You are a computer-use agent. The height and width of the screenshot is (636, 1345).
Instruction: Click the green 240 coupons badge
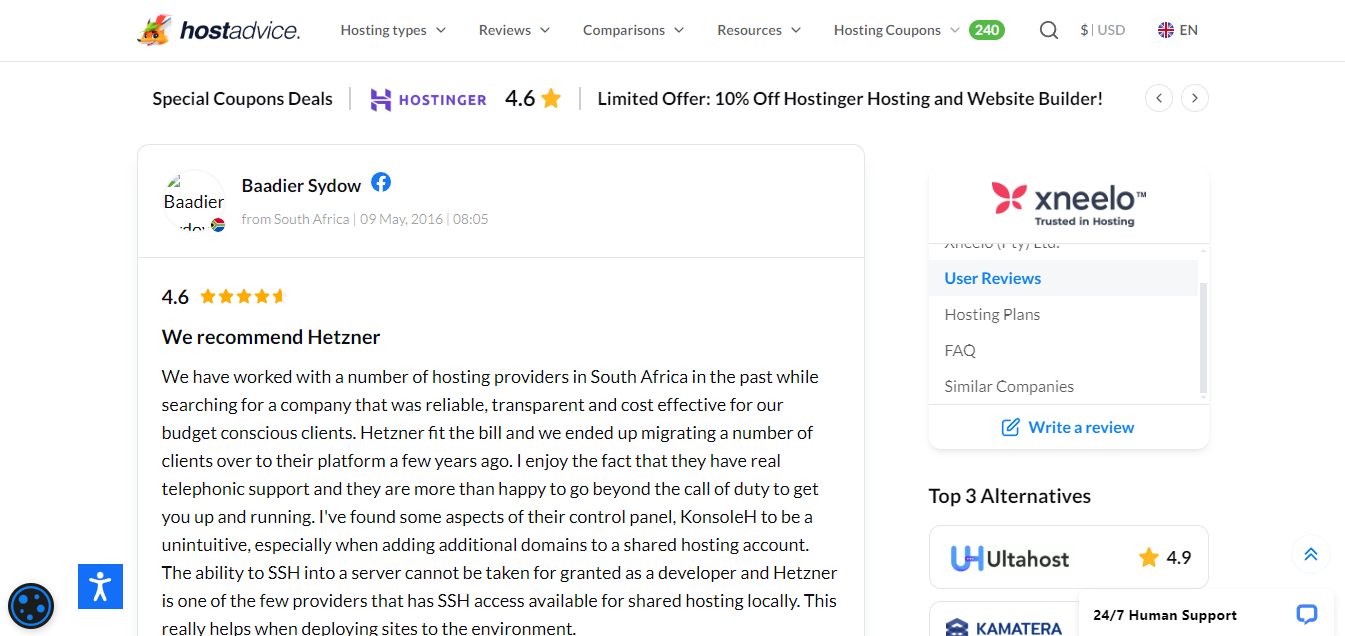[987, 30]
